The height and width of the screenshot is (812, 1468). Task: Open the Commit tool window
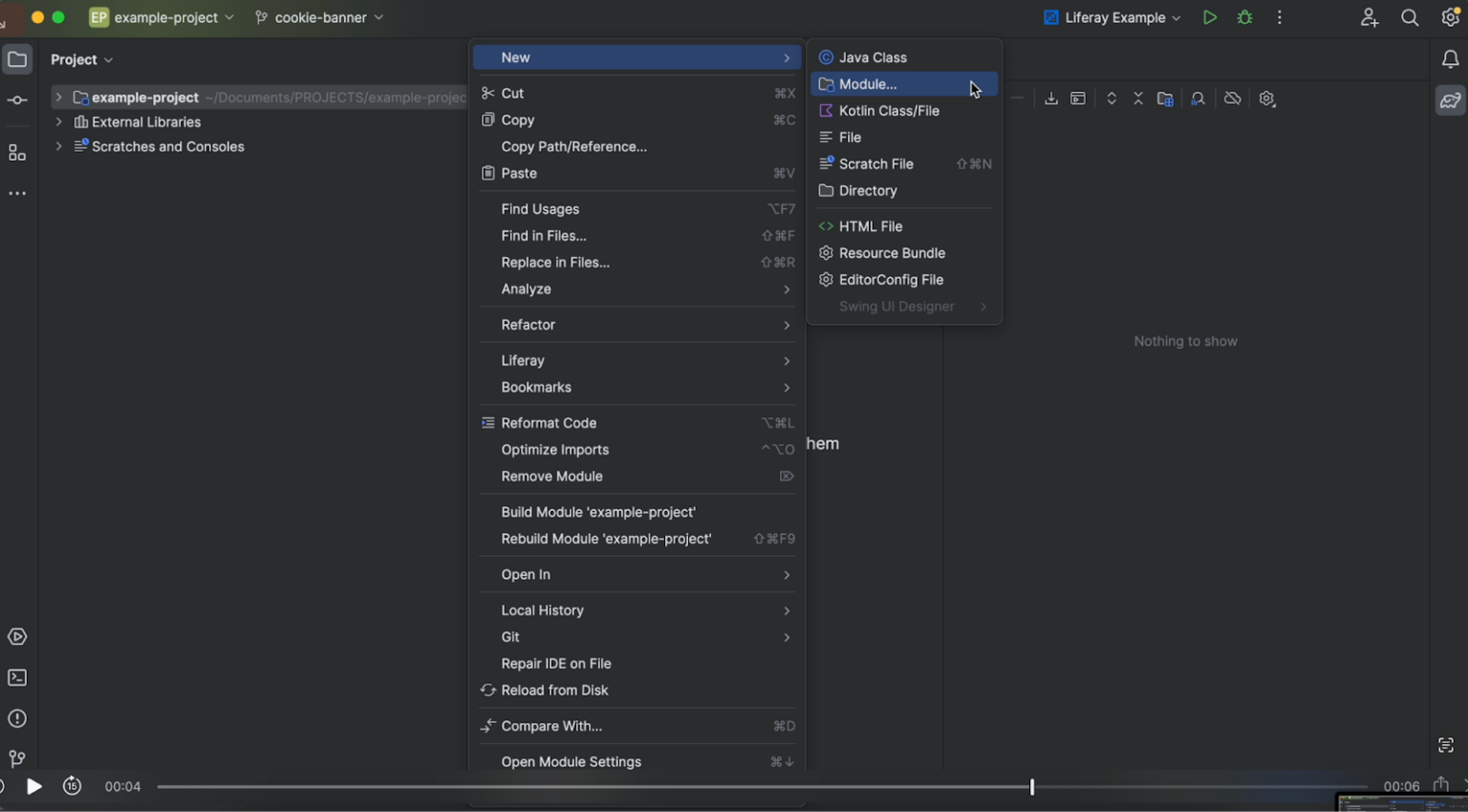click(16, 99)
